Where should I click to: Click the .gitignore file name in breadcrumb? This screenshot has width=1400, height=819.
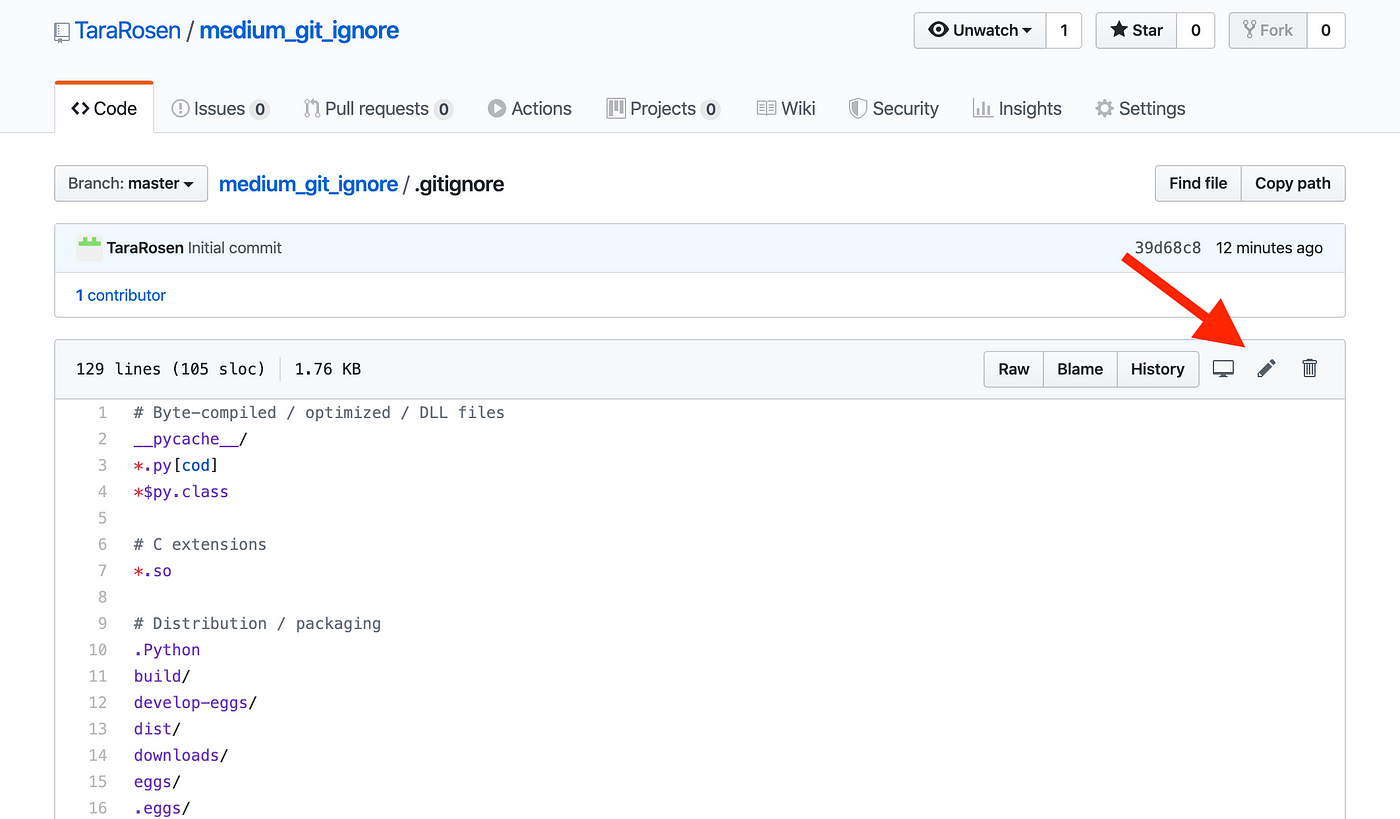(x=459, y=184)
